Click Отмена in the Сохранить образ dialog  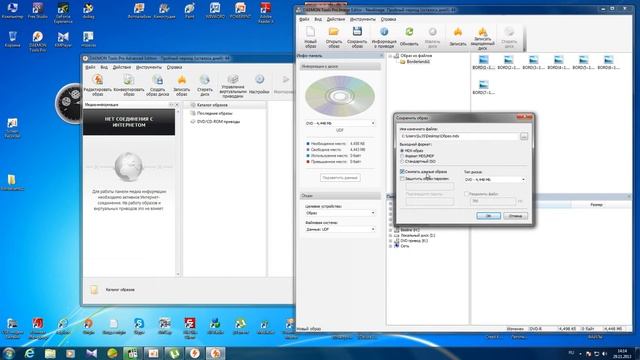pyautogui.click(x=515, y=216)
